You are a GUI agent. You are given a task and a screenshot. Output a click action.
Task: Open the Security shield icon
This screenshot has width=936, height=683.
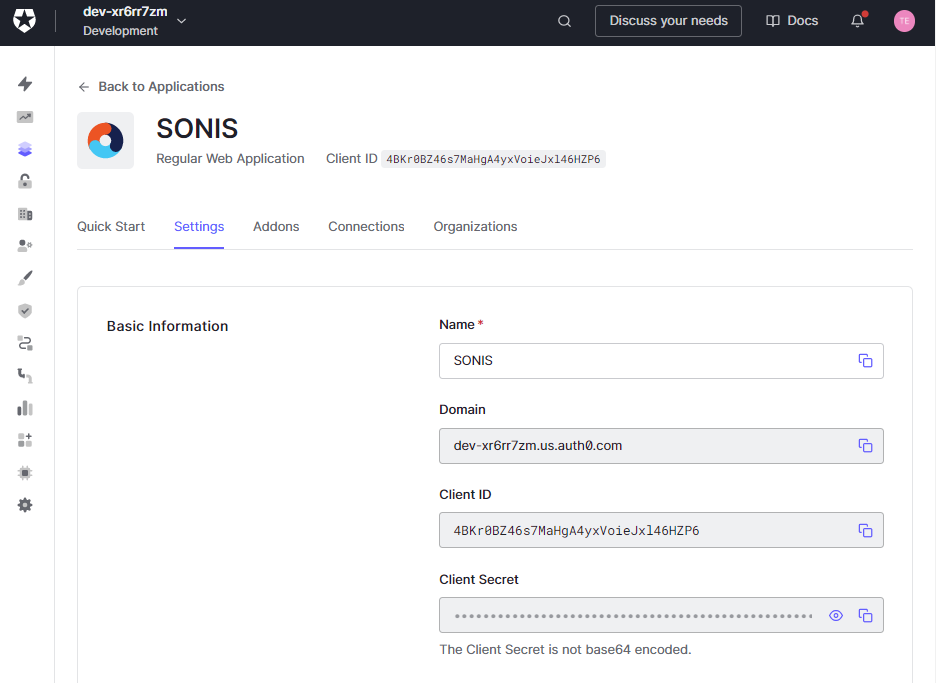coord(25,310)
